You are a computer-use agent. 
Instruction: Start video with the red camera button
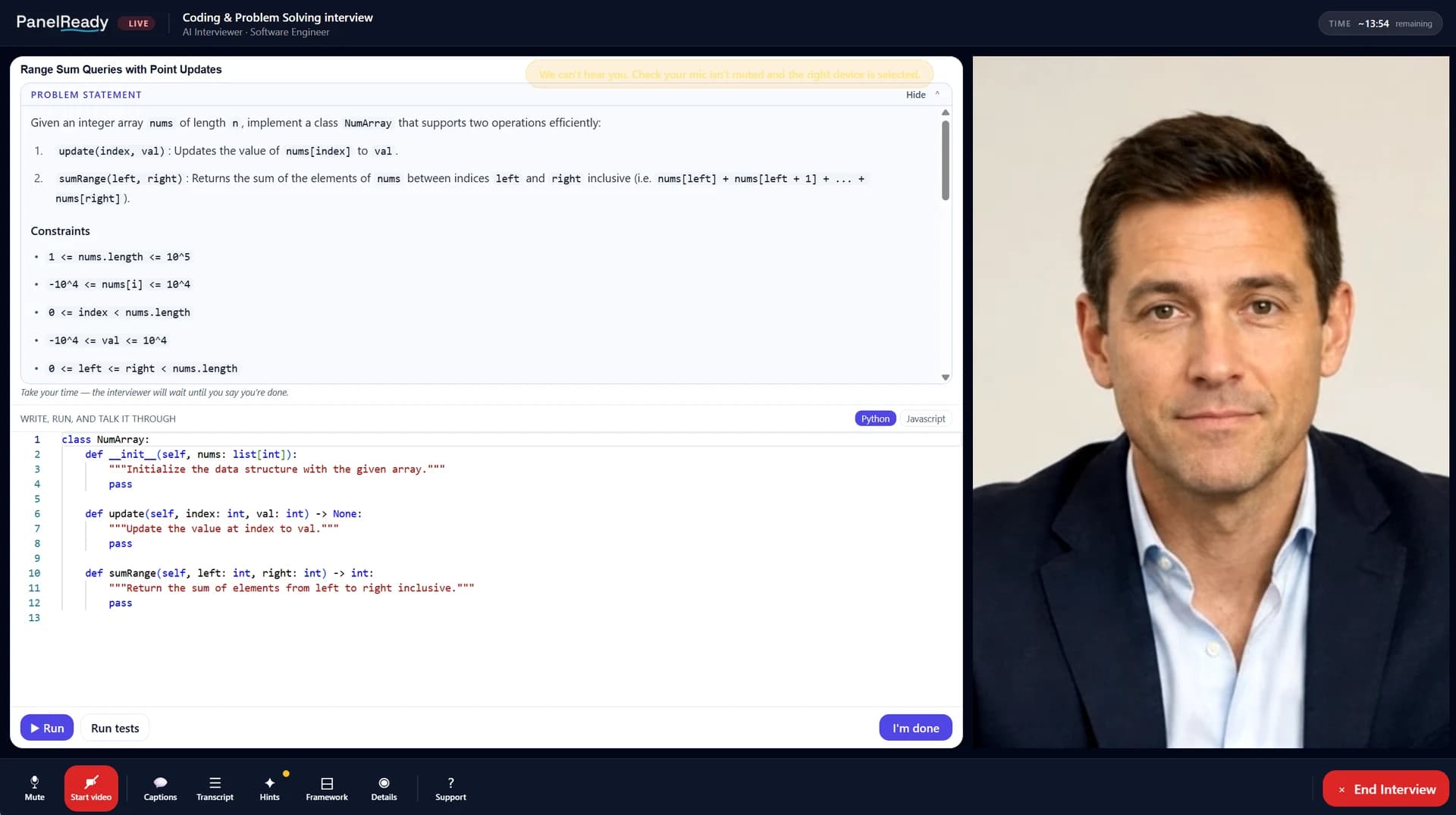tap(91, 788)
